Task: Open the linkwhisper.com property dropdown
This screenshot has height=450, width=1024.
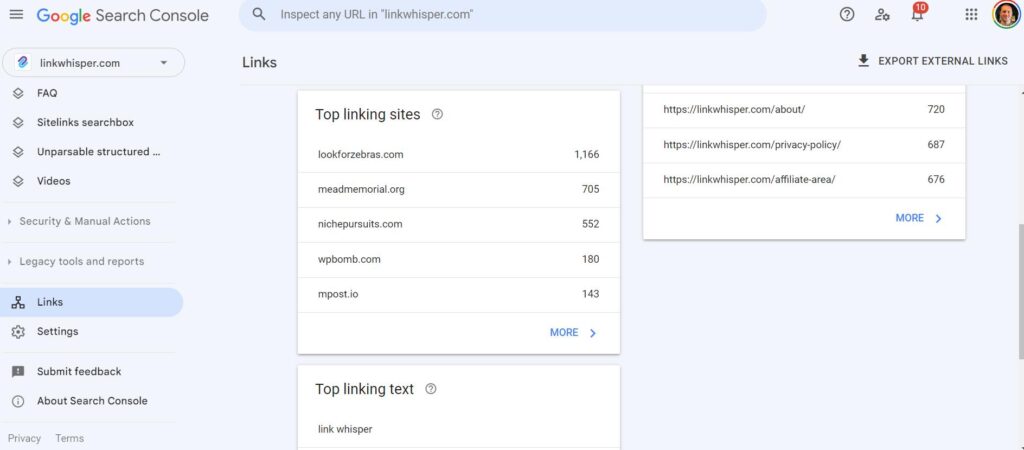Action: [x=94, y=63]
